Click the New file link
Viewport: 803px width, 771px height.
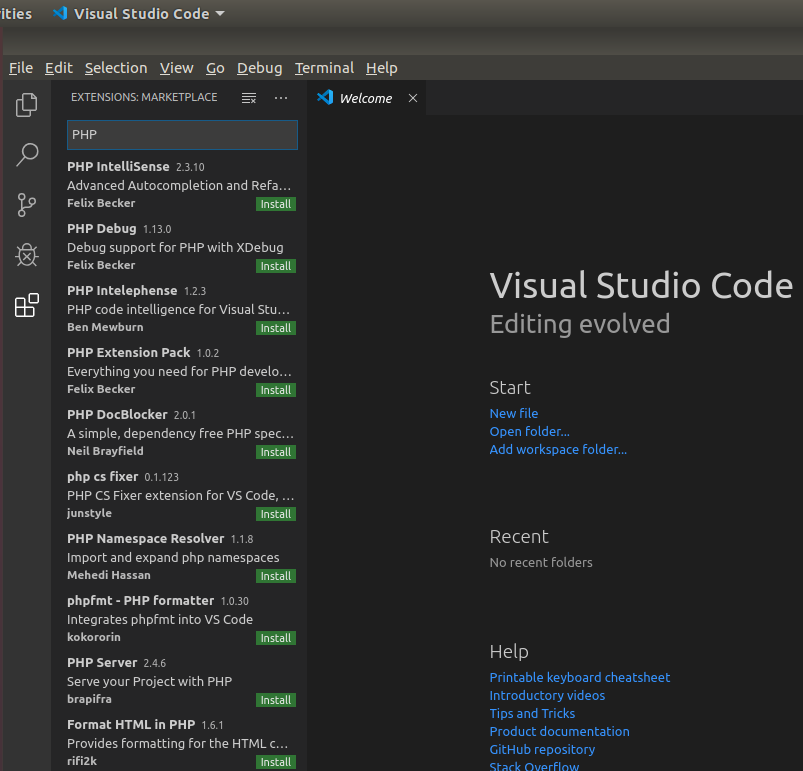tap(514, 413)
